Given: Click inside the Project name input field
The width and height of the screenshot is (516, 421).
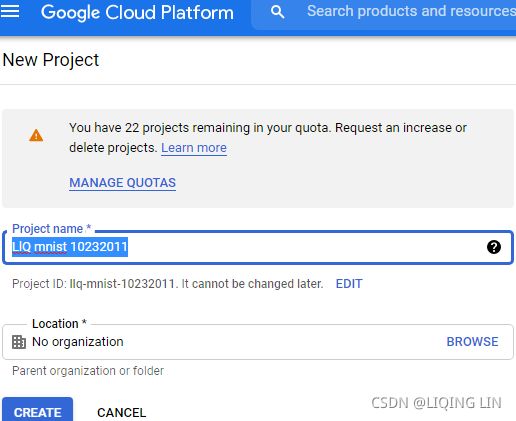Looking at the screenshot, I should click(x=258, y=247).
